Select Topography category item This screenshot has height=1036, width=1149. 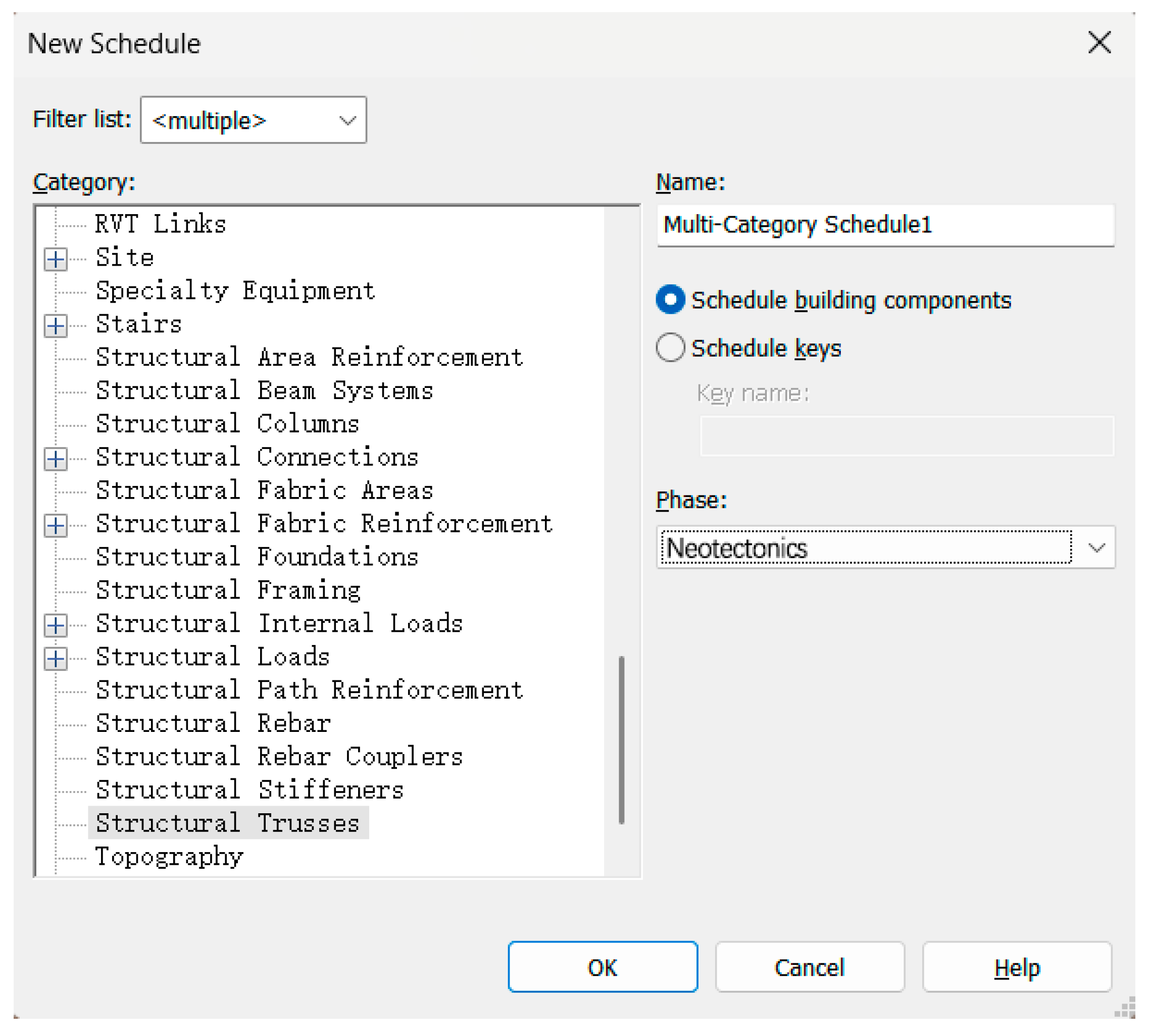point(169,857)
